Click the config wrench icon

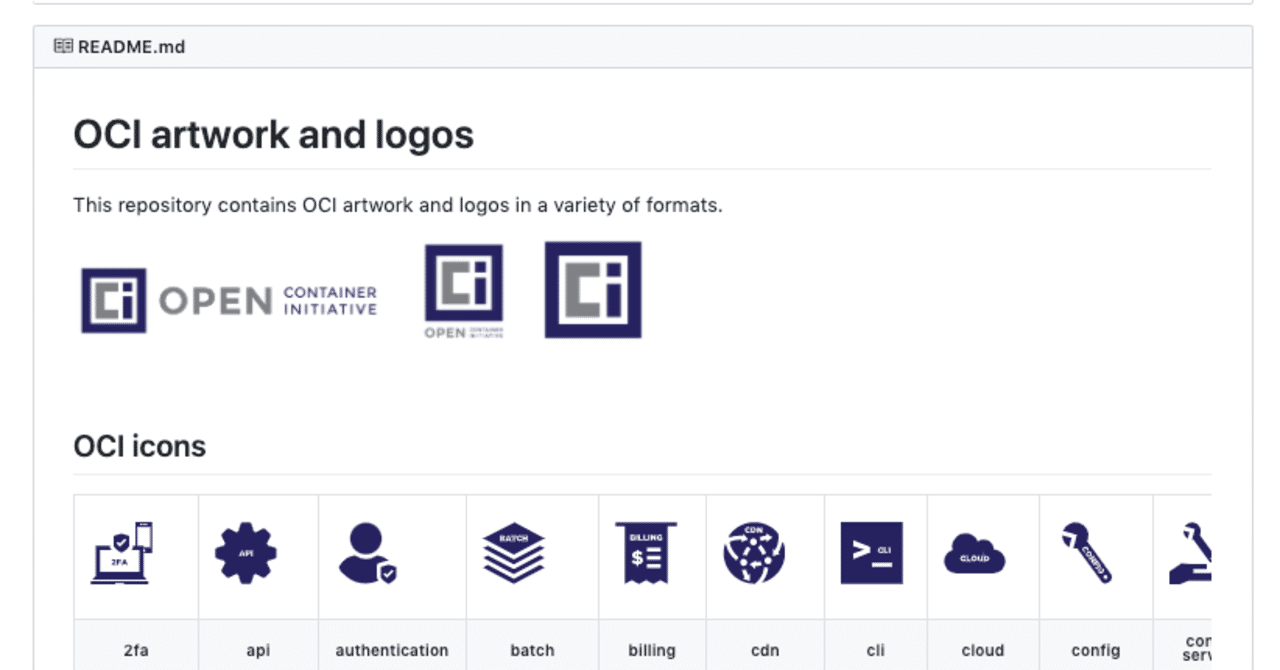[1087, 553]
